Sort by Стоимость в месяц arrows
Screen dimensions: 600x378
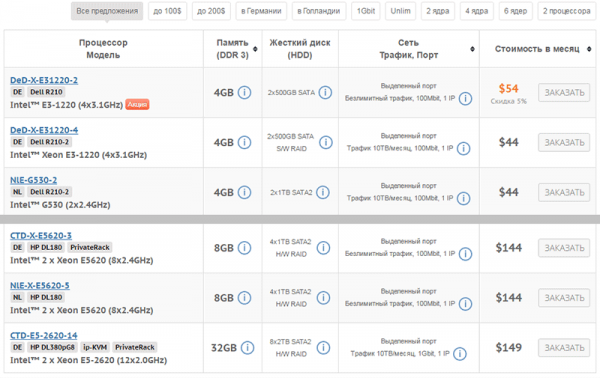[x=589, y=49]
